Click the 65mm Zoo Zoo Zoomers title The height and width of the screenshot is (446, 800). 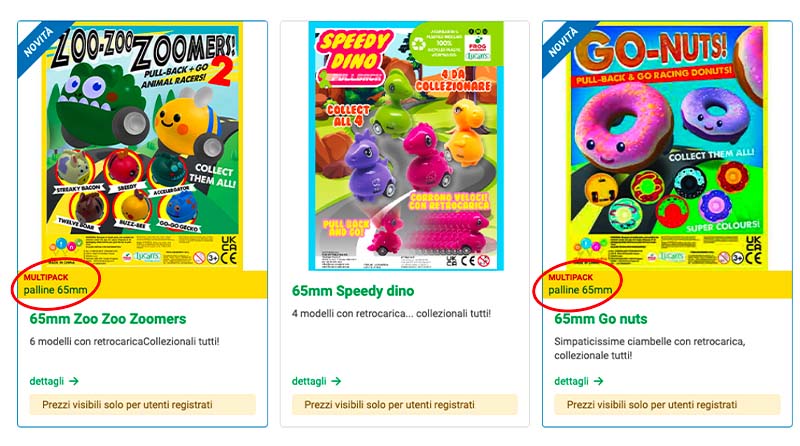tap(108, 319)
